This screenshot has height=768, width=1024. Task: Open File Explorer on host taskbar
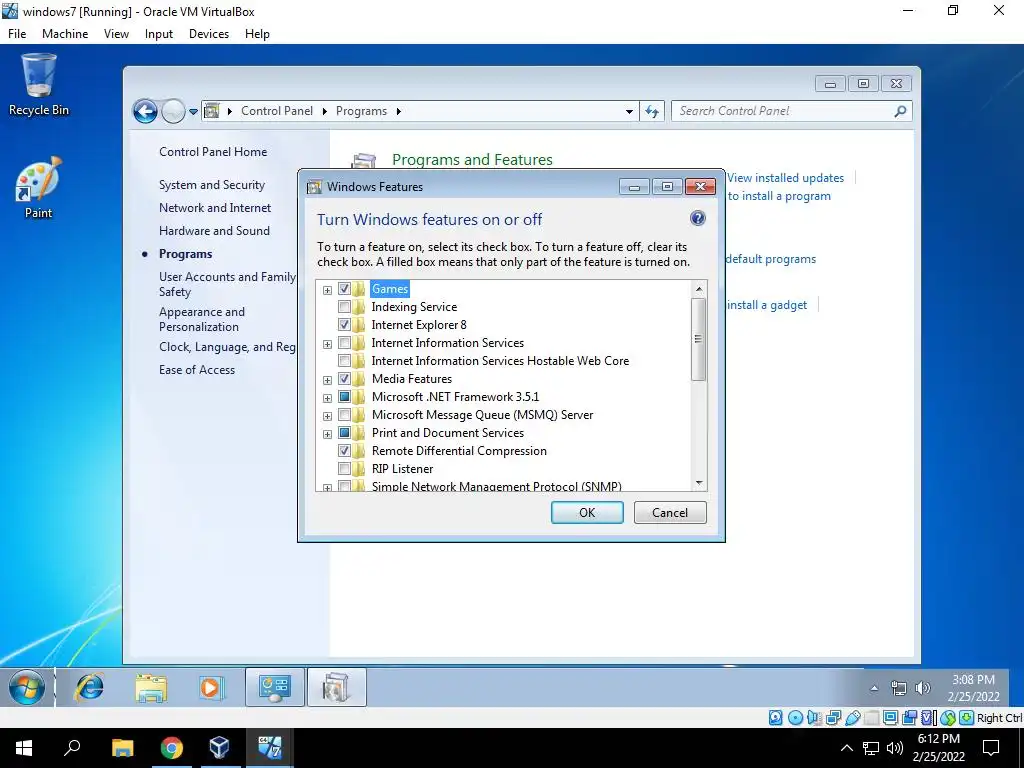(122, 748)
